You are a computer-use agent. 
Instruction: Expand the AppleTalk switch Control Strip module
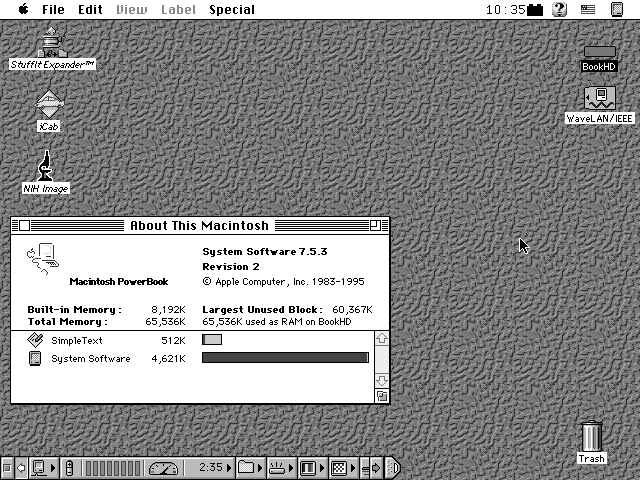40,467
